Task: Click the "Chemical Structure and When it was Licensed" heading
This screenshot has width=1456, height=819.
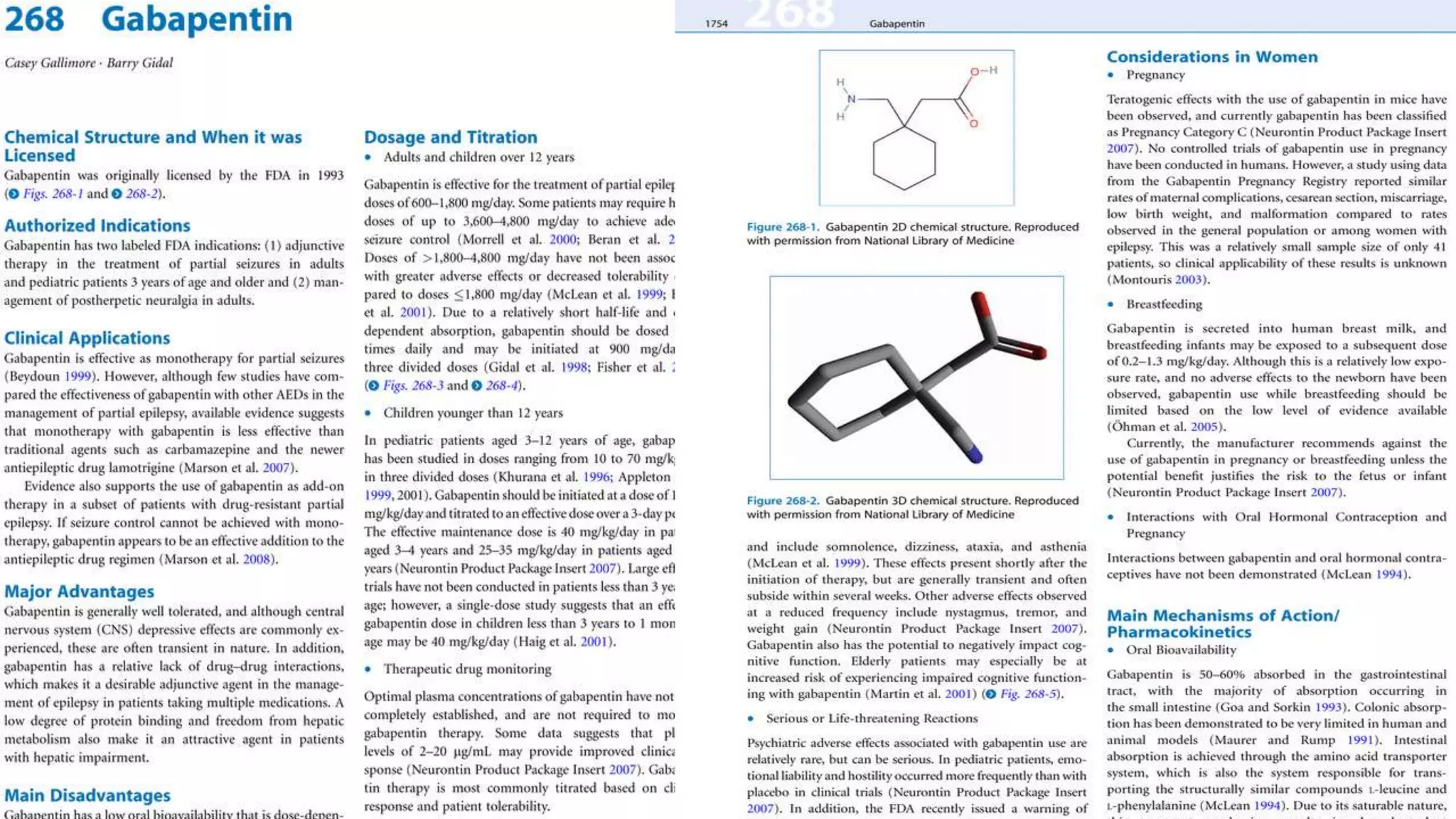Action: (x=153, y=146)
